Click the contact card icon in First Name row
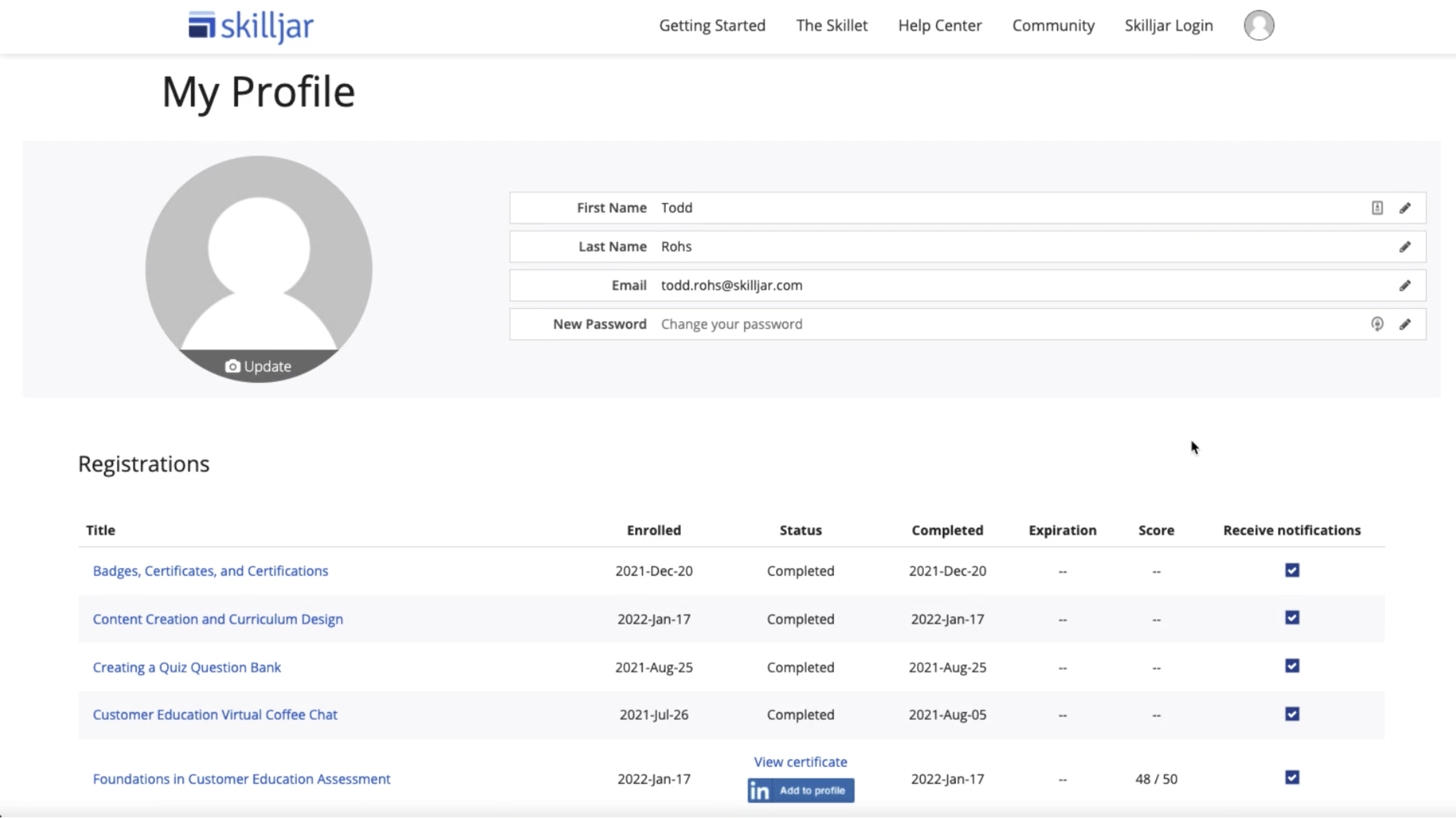The width and height of the screenshot is (1456, 818). [x=1377, y=208]
